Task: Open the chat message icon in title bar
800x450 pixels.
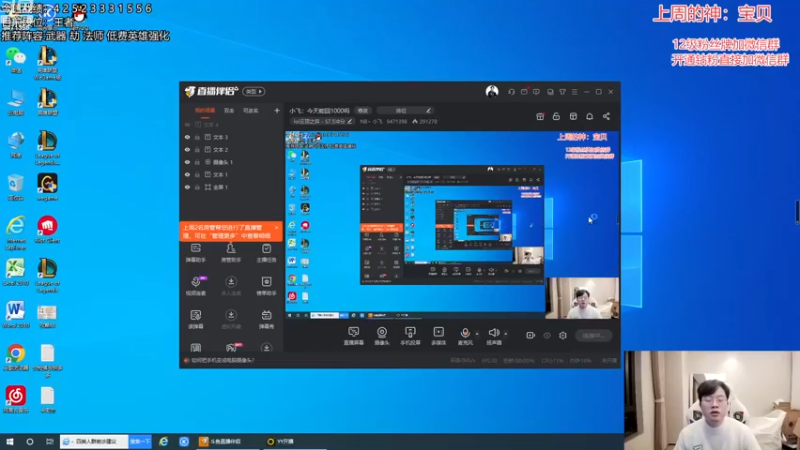Action: click(536, 92)
